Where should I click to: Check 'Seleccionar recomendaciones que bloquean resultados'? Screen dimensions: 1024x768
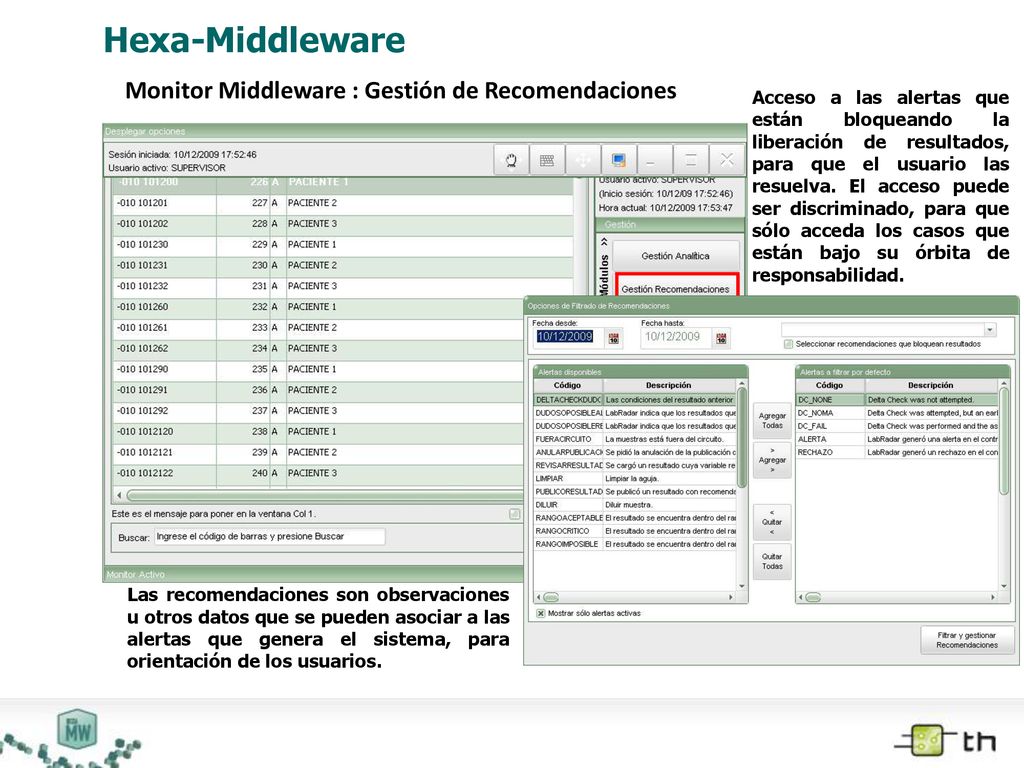click(788, 344)
